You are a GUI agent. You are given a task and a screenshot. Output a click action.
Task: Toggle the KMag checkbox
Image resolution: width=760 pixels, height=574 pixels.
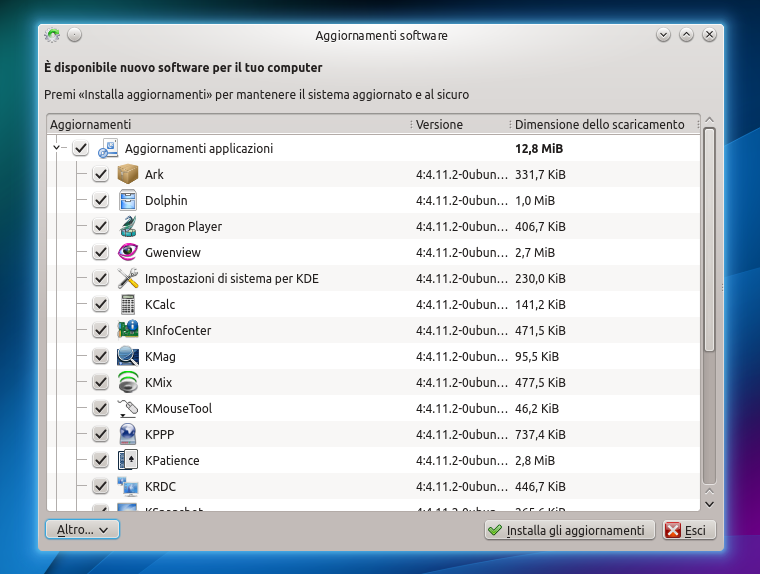pos(100,356)
